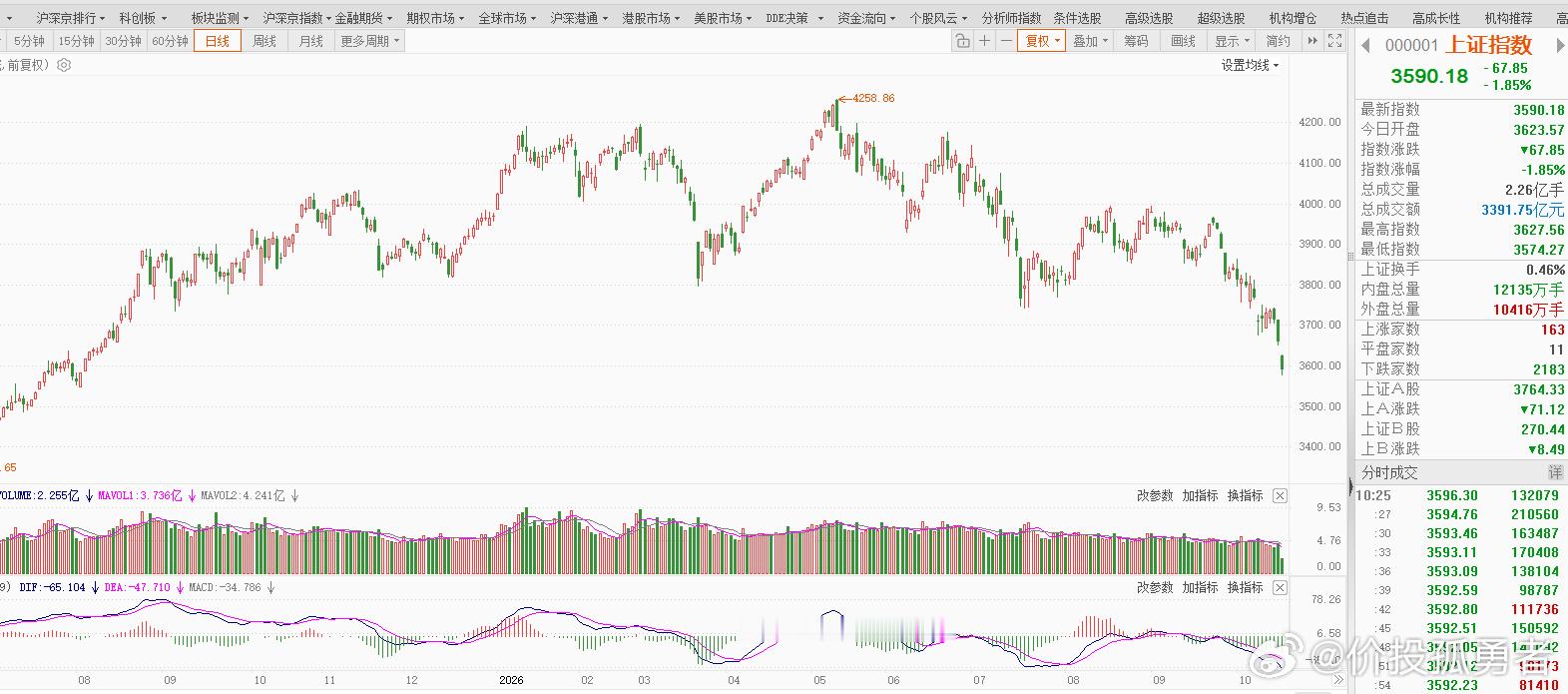The height and width of the screenshot is (694, 1568).
Task: Click the double-arrow more tools icon
Action: pos(1312,41)
